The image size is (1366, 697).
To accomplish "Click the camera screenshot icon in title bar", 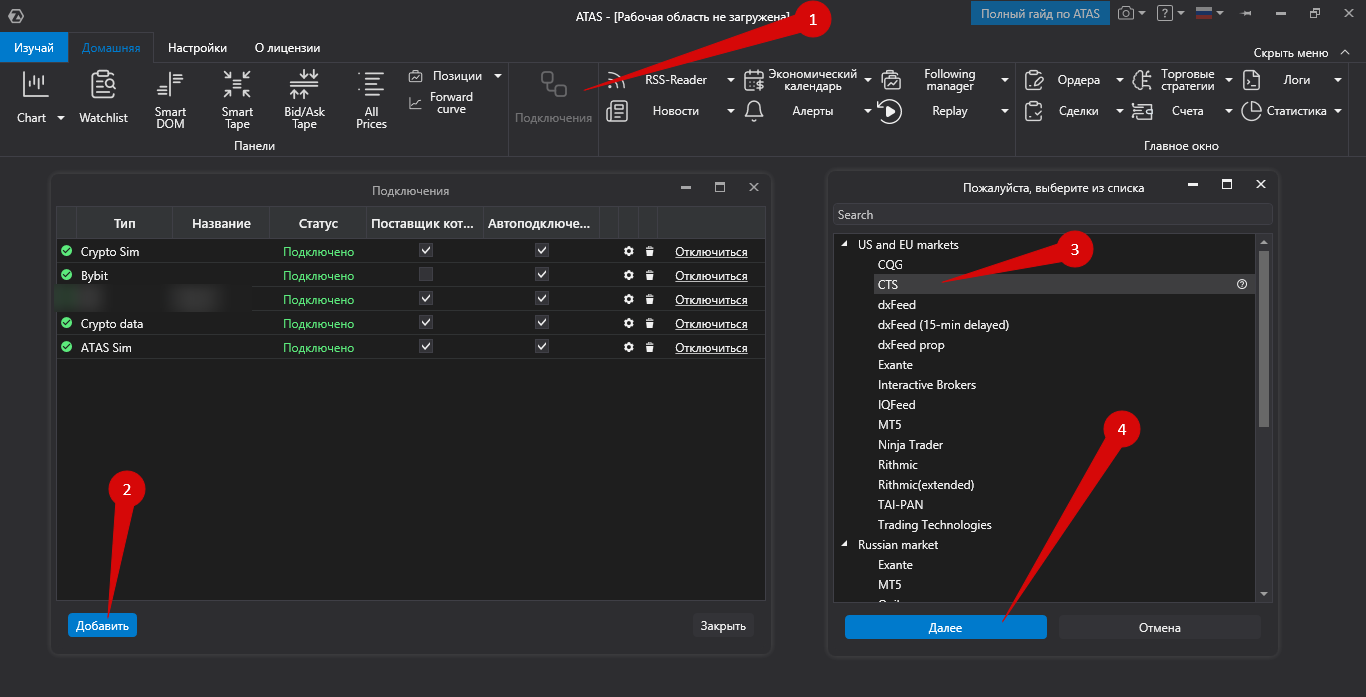I will pyautogui.click(x=1126, y=13).
